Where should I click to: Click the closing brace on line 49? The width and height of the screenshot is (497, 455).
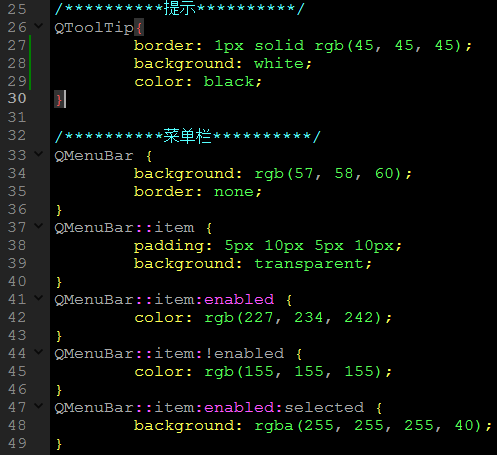(59, 444)
